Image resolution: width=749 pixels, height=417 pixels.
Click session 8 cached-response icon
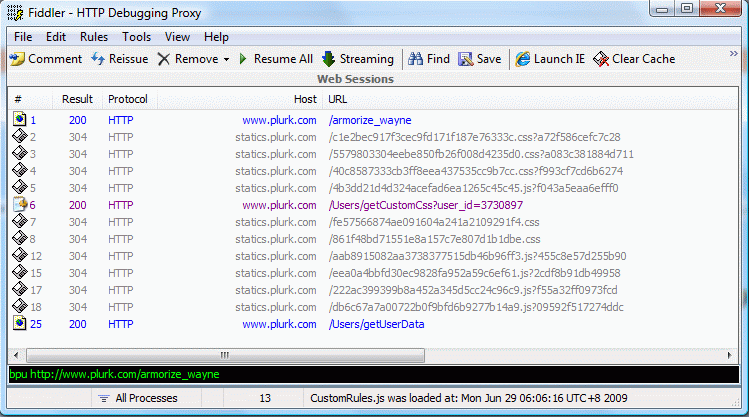(20, 238)
